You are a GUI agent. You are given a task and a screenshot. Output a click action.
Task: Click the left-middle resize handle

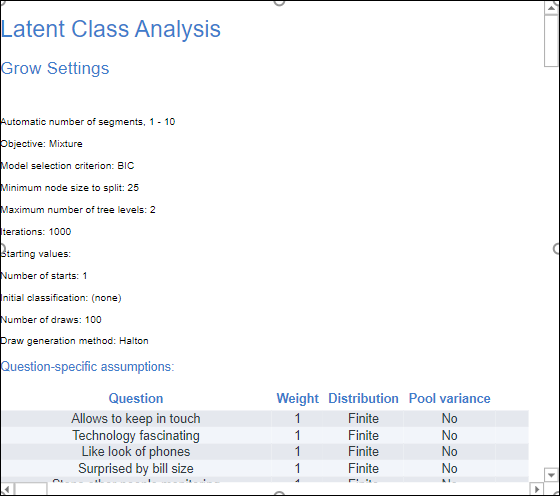2,249
